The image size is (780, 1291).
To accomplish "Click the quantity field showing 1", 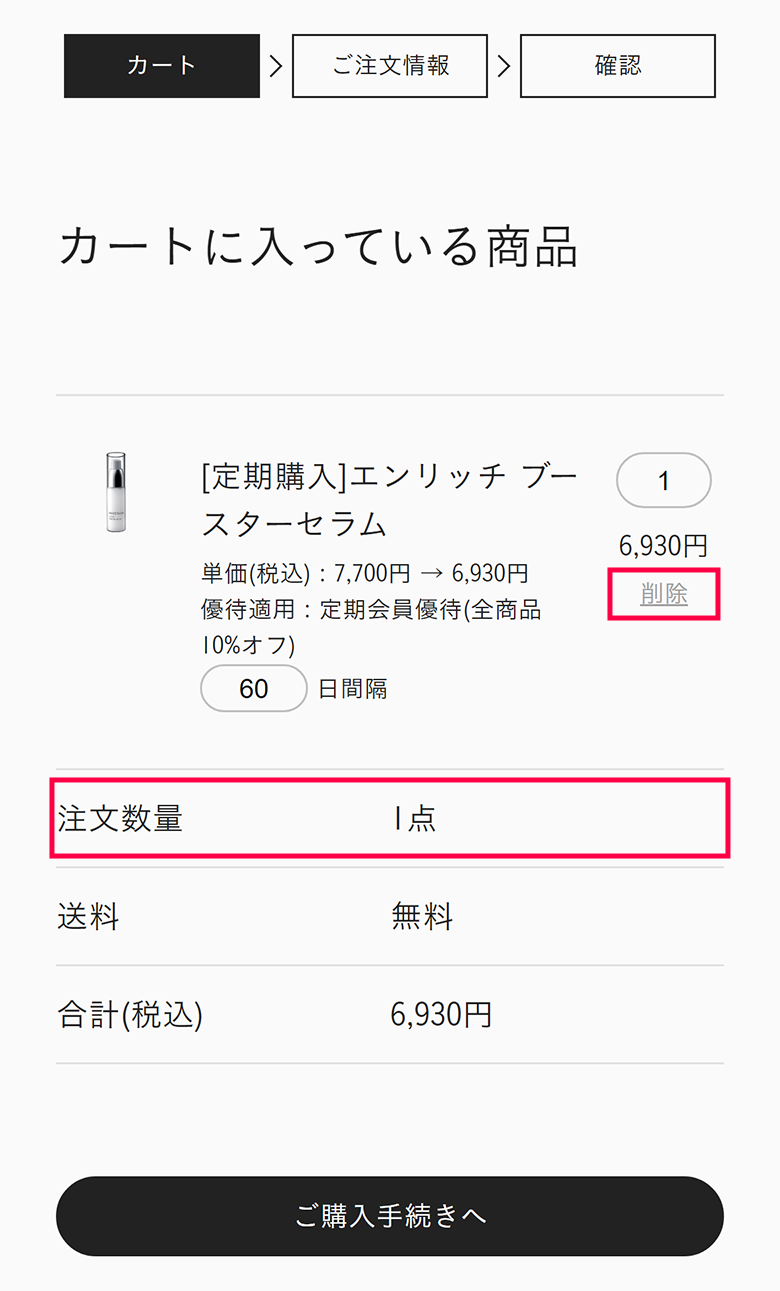I will [x=664, y=480].
